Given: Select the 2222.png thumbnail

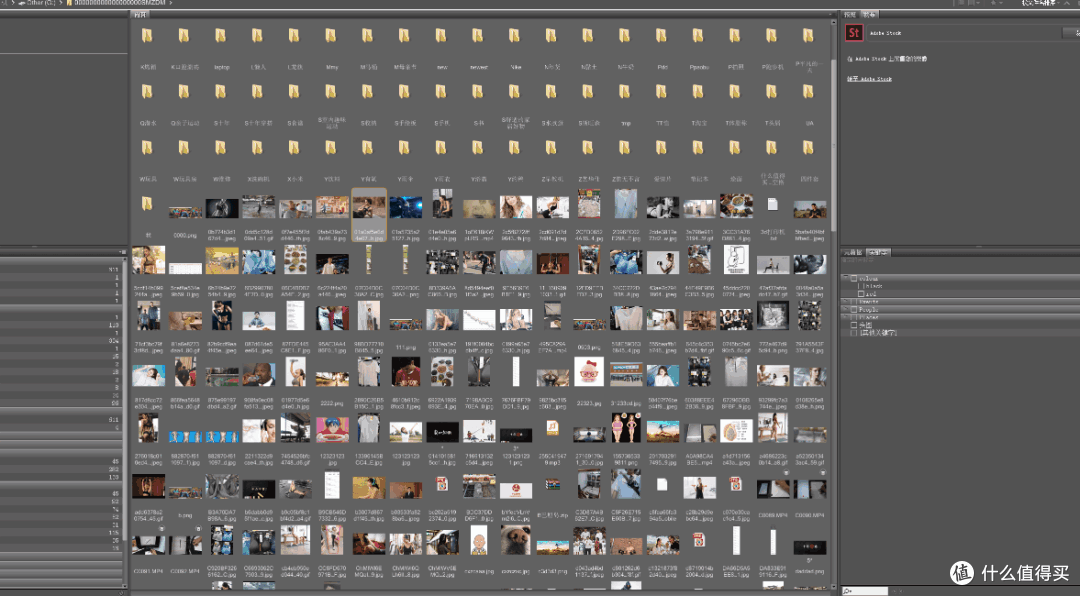Looking at the screenshot, I should pyautogui.click(x=331, y=378).
